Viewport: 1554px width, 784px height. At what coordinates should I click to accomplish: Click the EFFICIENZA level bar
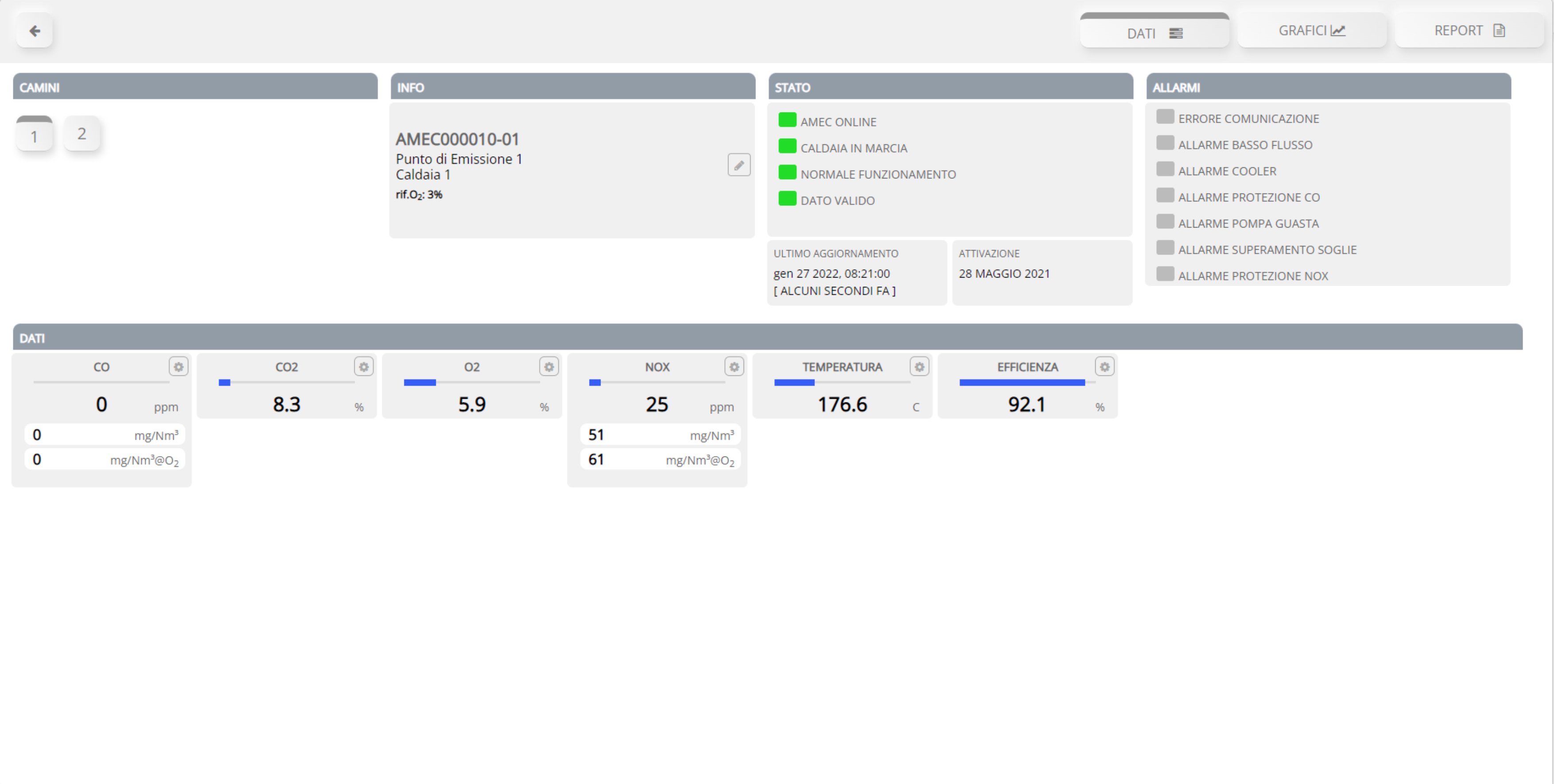(1027, 382)
